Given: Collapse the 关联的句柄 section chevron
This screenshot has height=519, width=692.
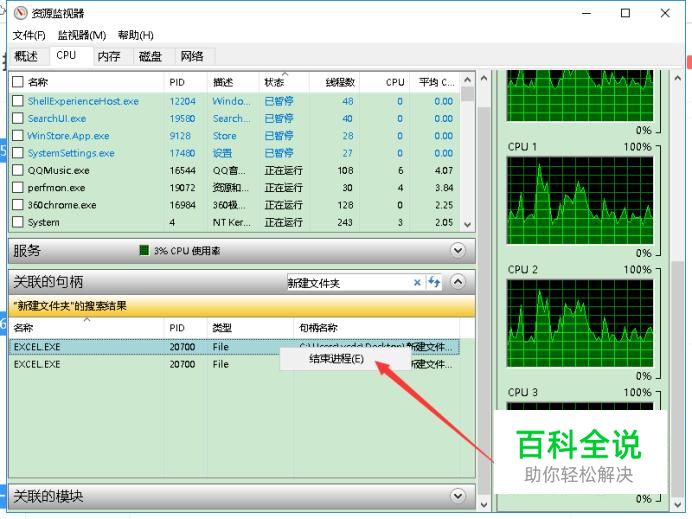Looking at the screenshot, I should click(458, 282).
